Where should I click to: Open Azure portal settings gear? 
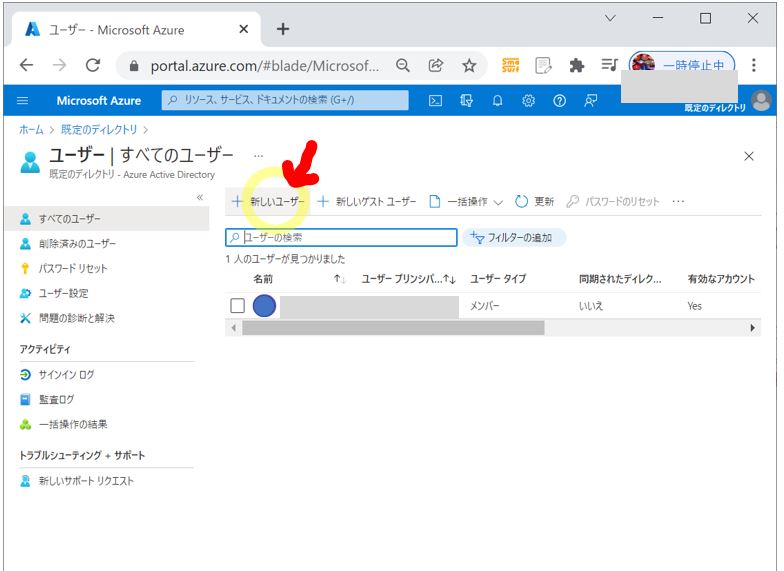point(528,100)
